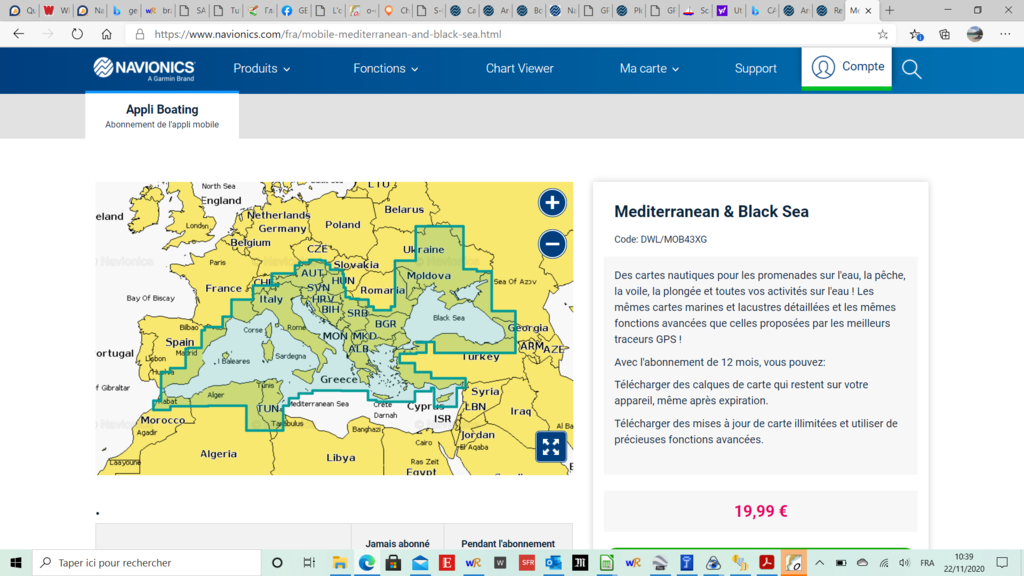Open the Chart Viewer page
Screen dimensions: 1024x576
click(x=519, y=69)
